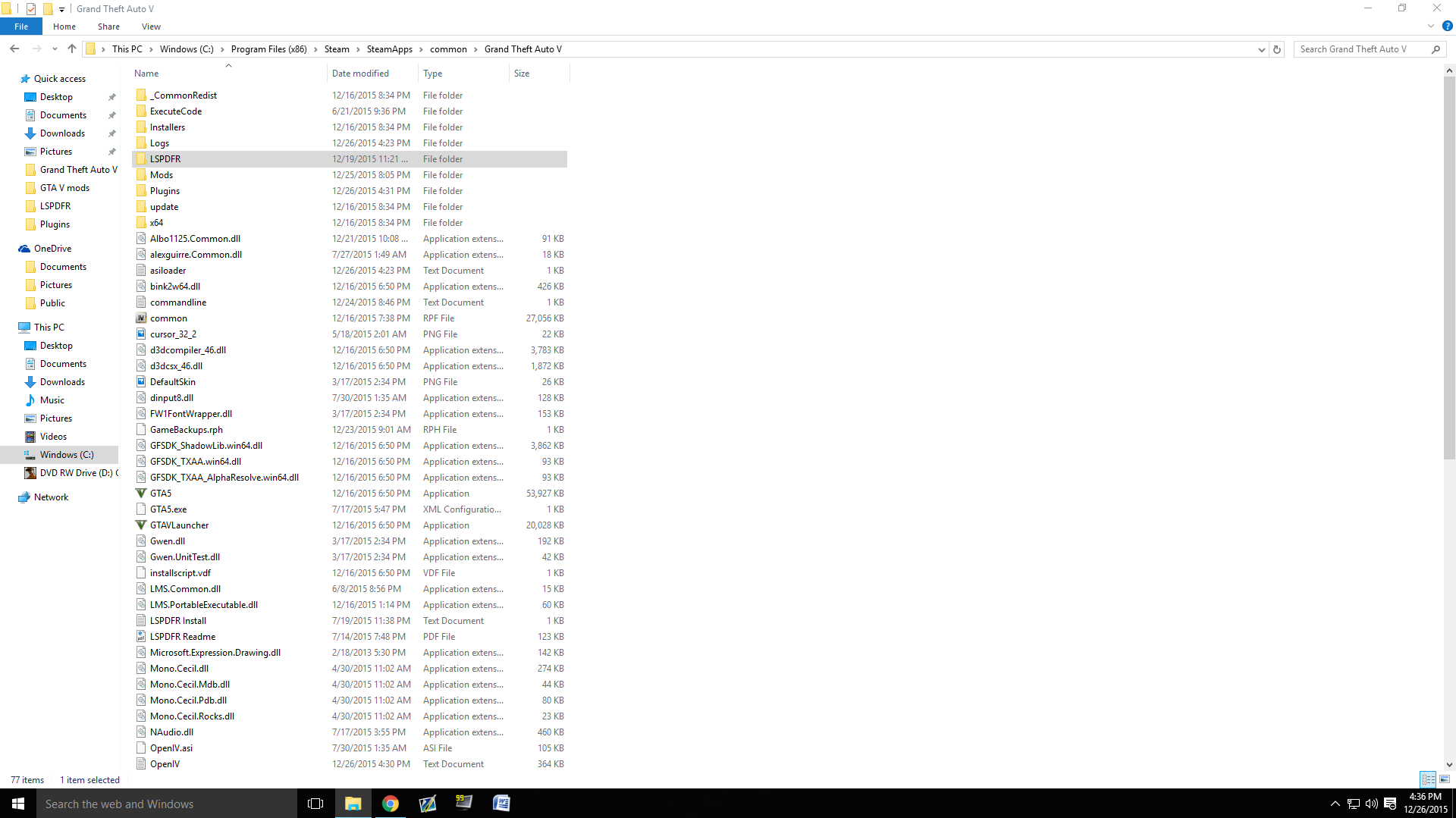Click the Mods folder icon
This screenshot has width=1456, height=818.
141,175
